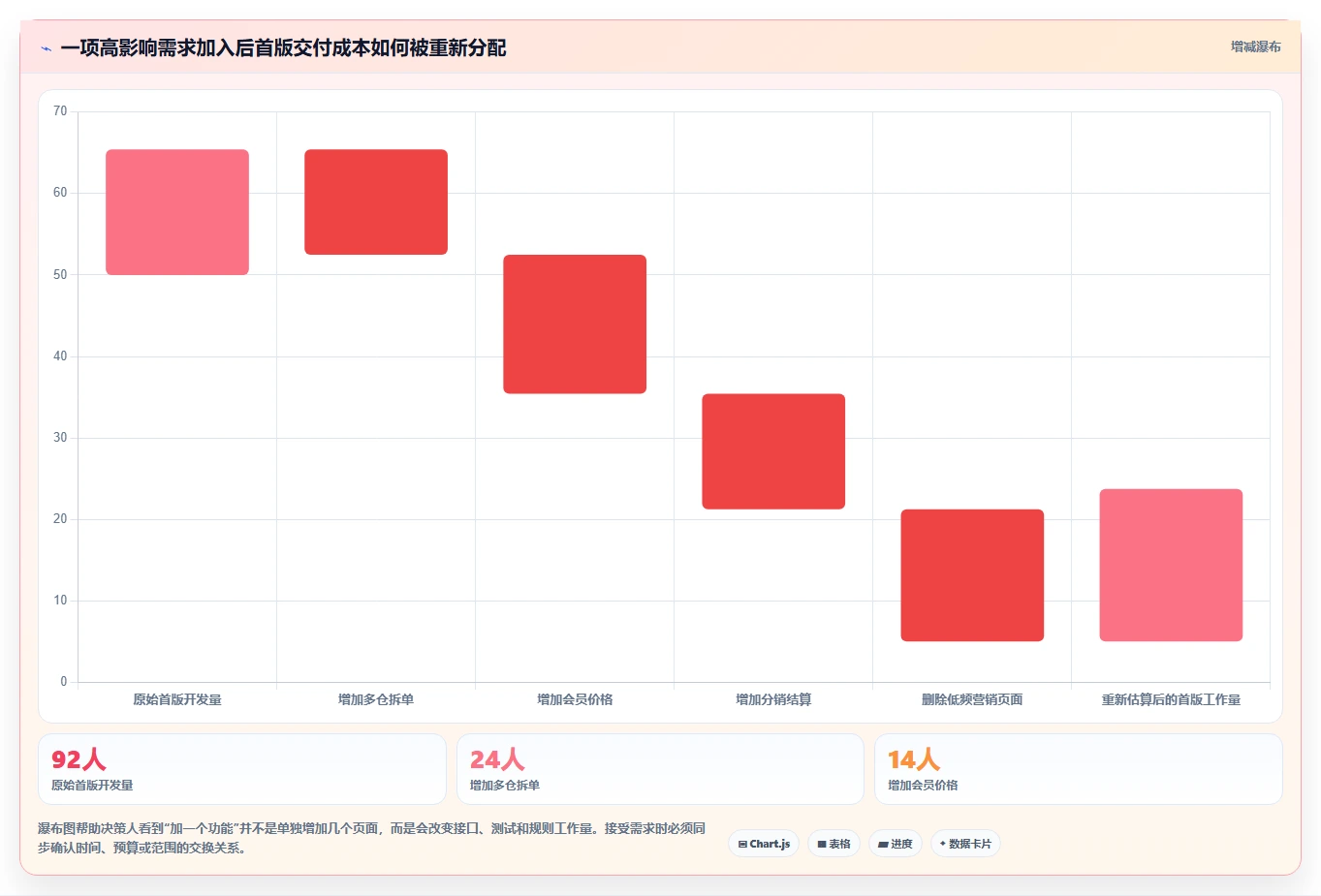Click the y-axis value 10
1321x896 pixels.
(60, 601)
